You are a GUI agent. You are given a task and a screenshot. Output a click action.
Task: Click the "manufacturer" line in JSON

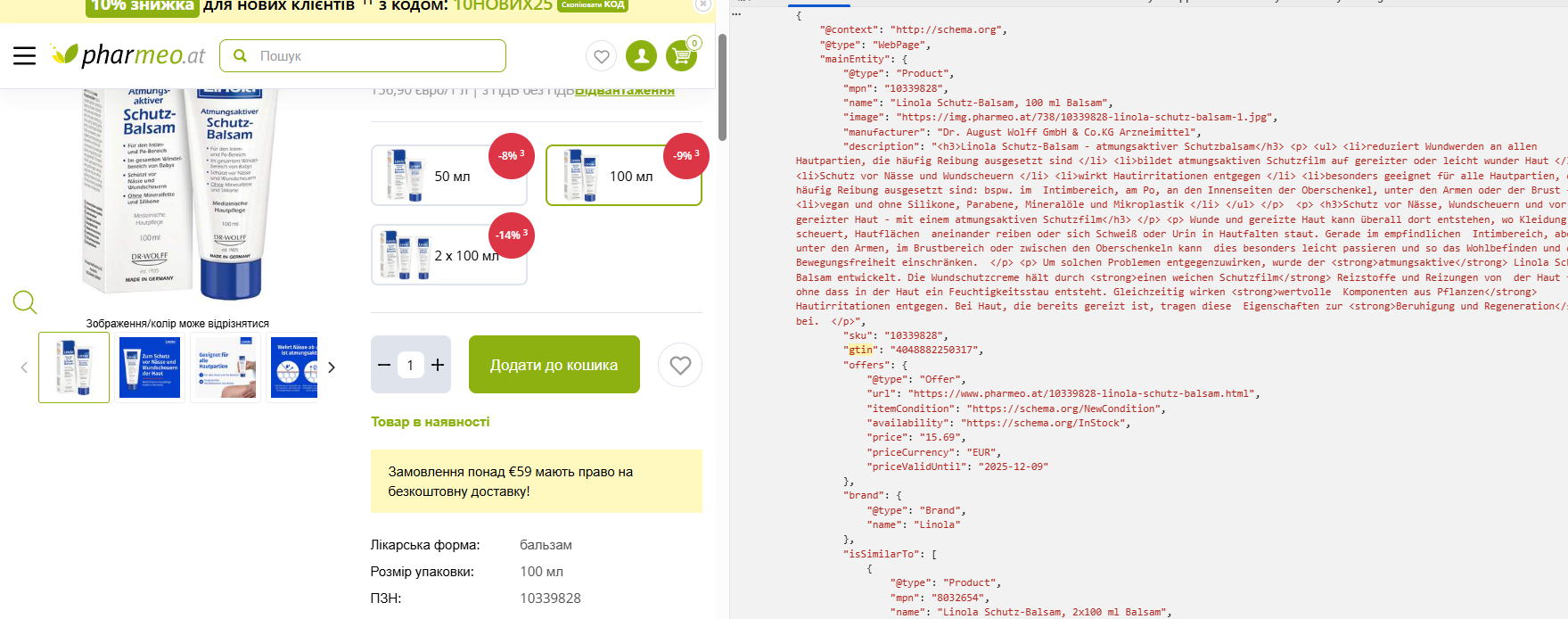click(1022, 132)
